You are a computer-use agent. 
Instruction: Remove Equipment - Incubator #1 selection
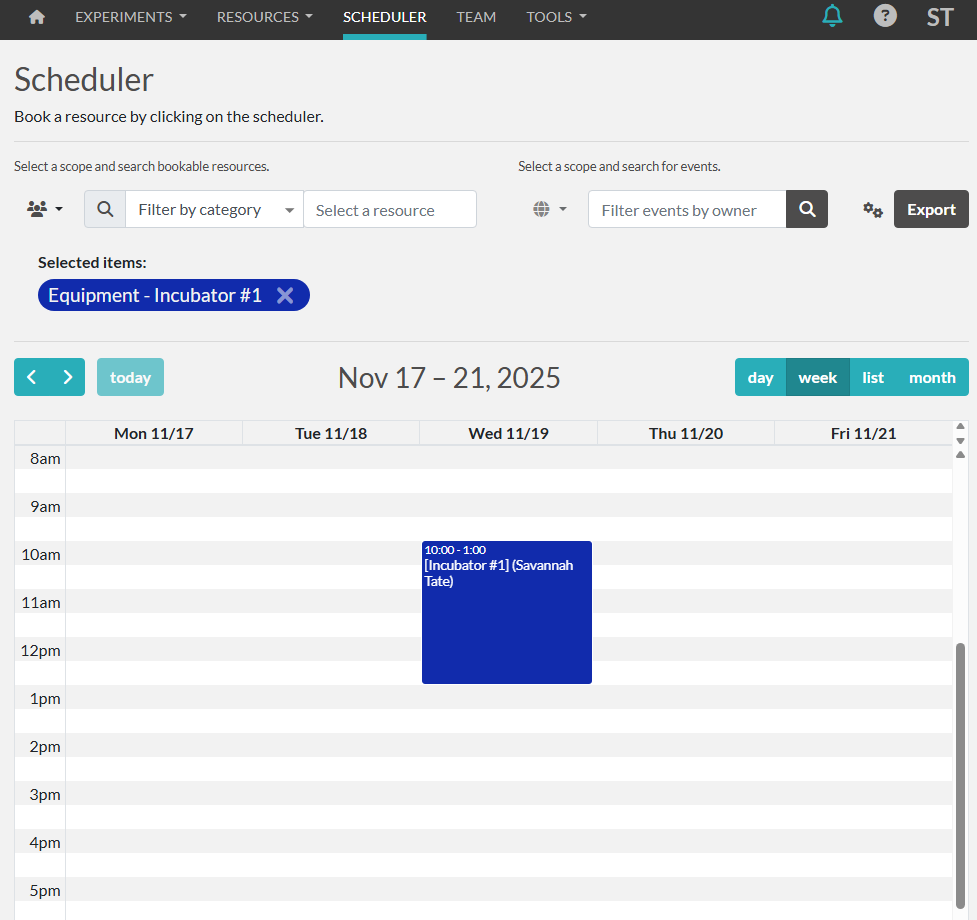click(x=285, y=295)
